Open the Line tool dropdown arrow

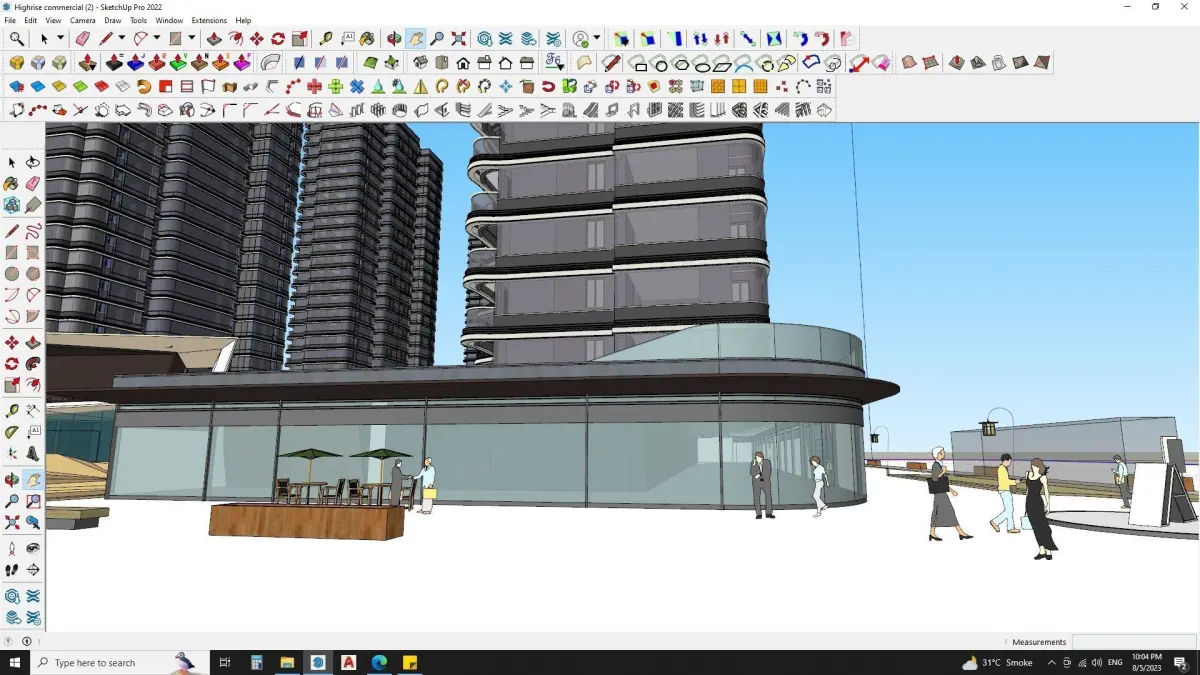pyautogui.click(x=121, y=38)
